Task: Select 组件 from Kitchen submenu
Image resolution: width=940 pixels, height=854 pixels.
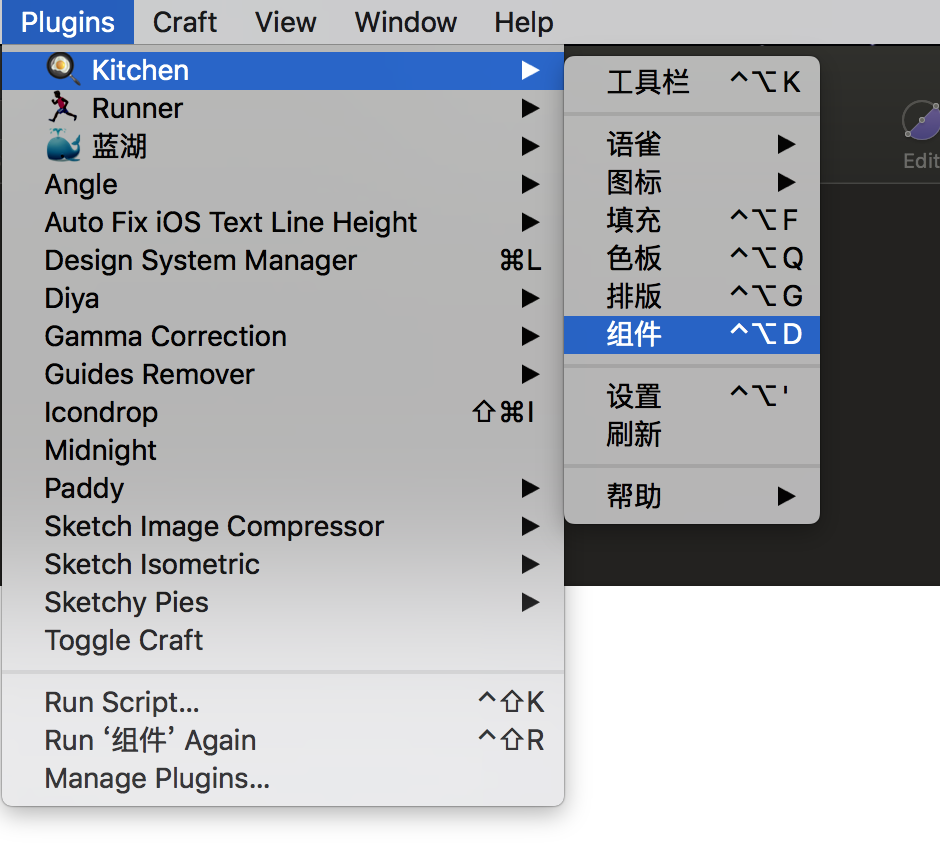Action: (634, 334)
